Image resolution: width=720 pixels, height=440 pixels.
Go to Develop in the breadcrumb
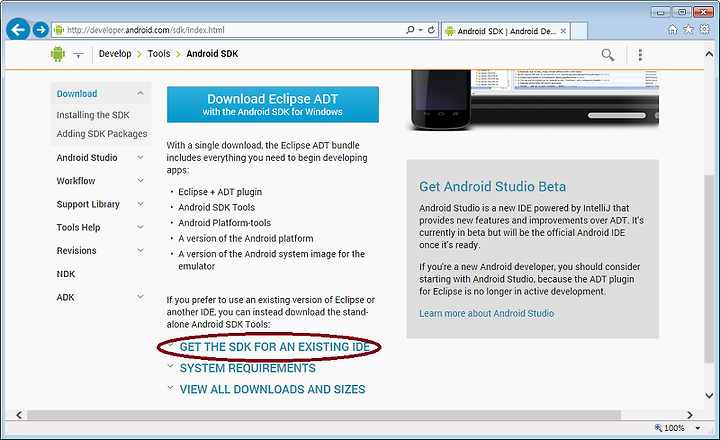tap(115, 54)
